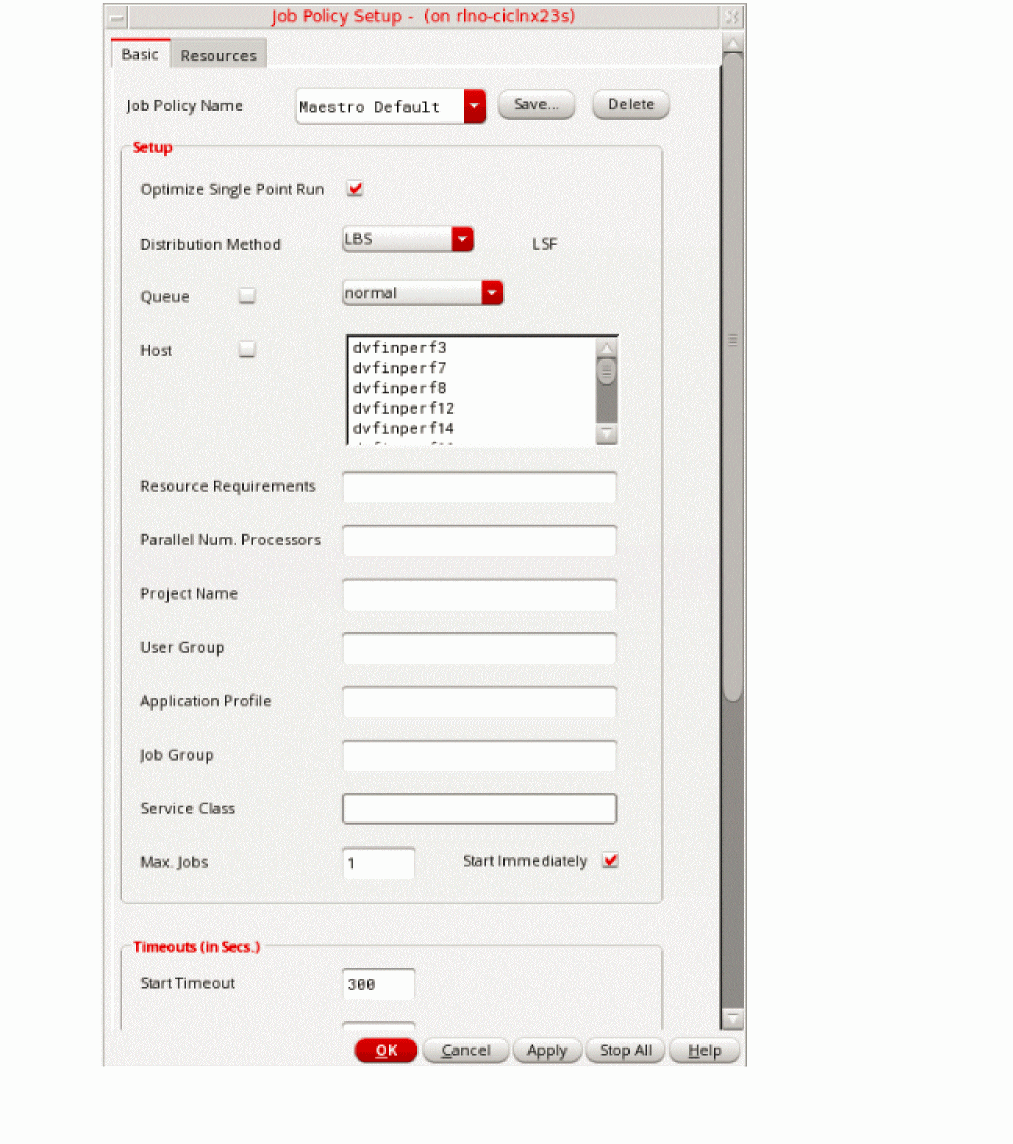1013x1144 pixels.
Task: Open the Job Policy Name dropdown
Action: tap(474, 107)
